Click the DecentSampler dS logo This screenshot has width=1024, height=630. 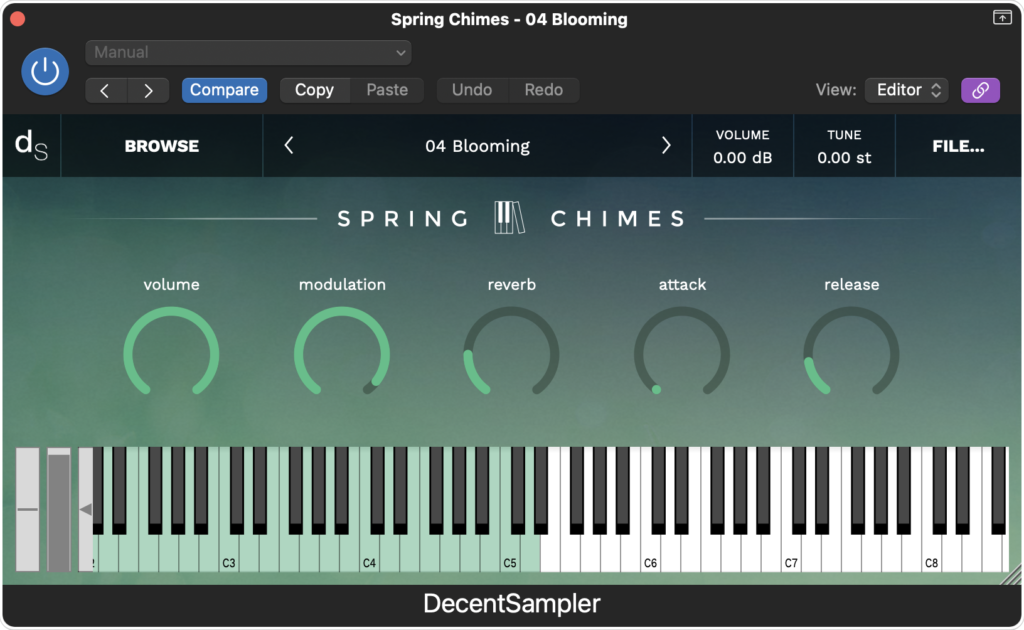click(x=31, y=145)
